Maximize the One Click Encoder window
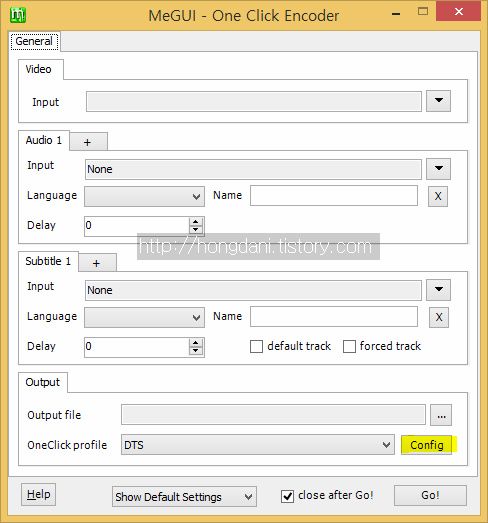The width and height of the screenshot is (488, 523). [x=423, y=11]
